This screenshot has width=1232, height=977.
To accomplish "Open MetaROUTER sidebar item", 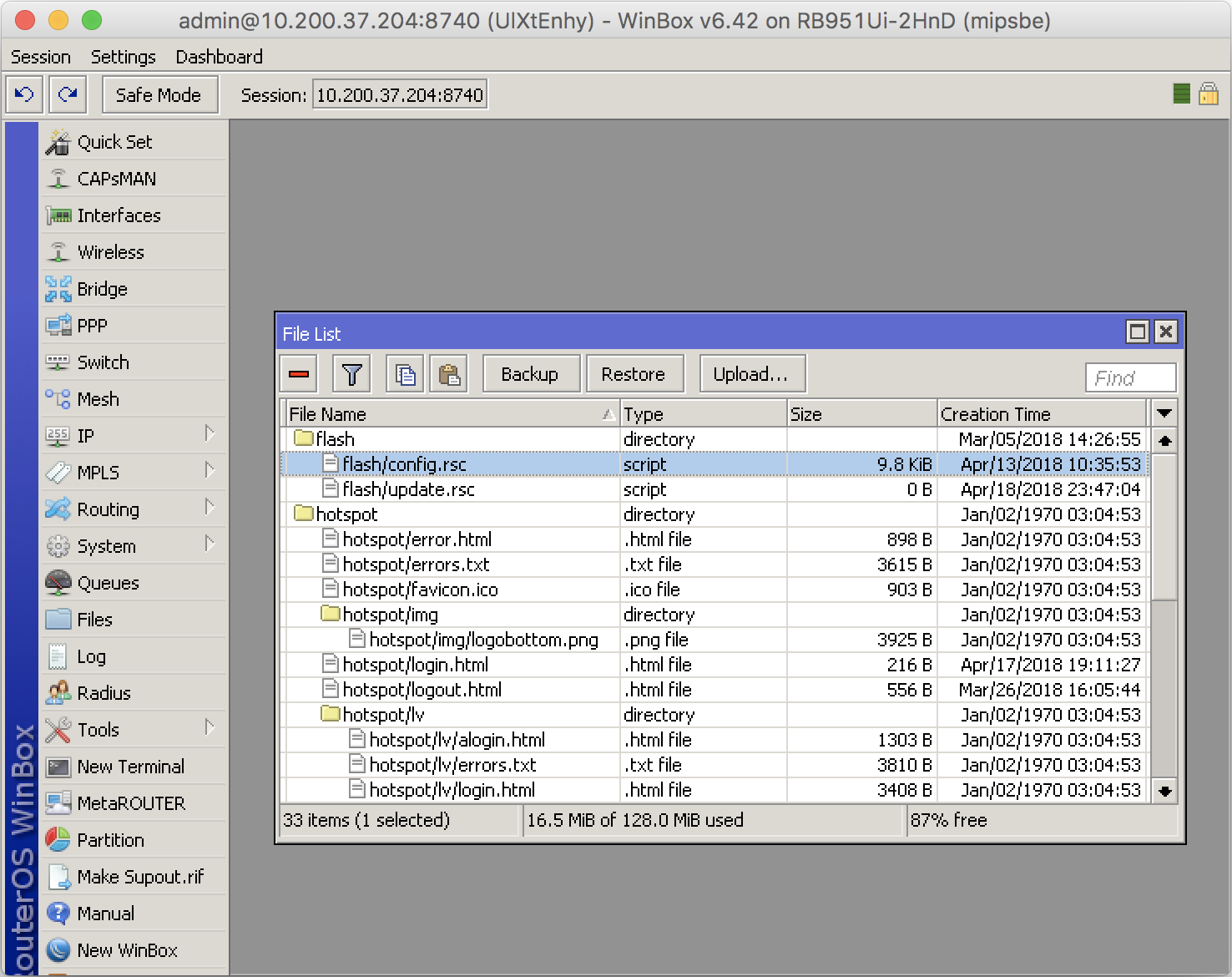I will (134, 803).
